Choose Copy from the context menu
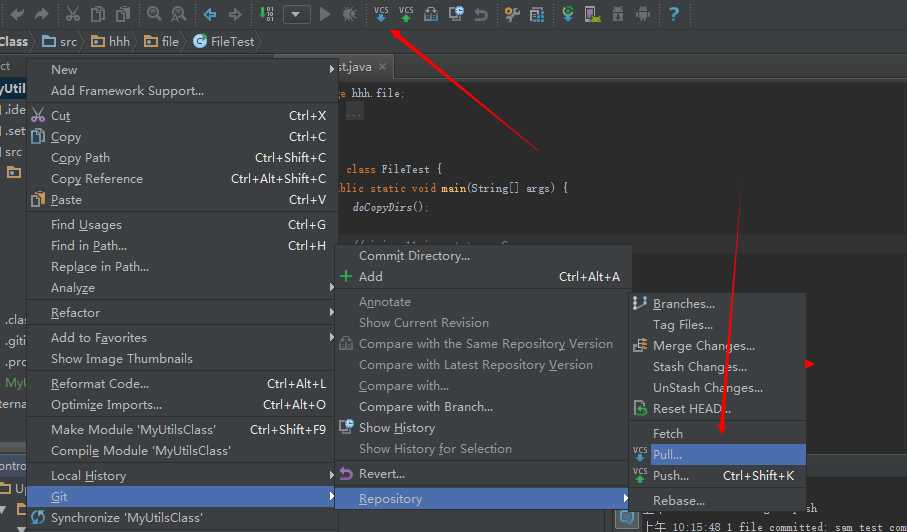 pos(183,137)
